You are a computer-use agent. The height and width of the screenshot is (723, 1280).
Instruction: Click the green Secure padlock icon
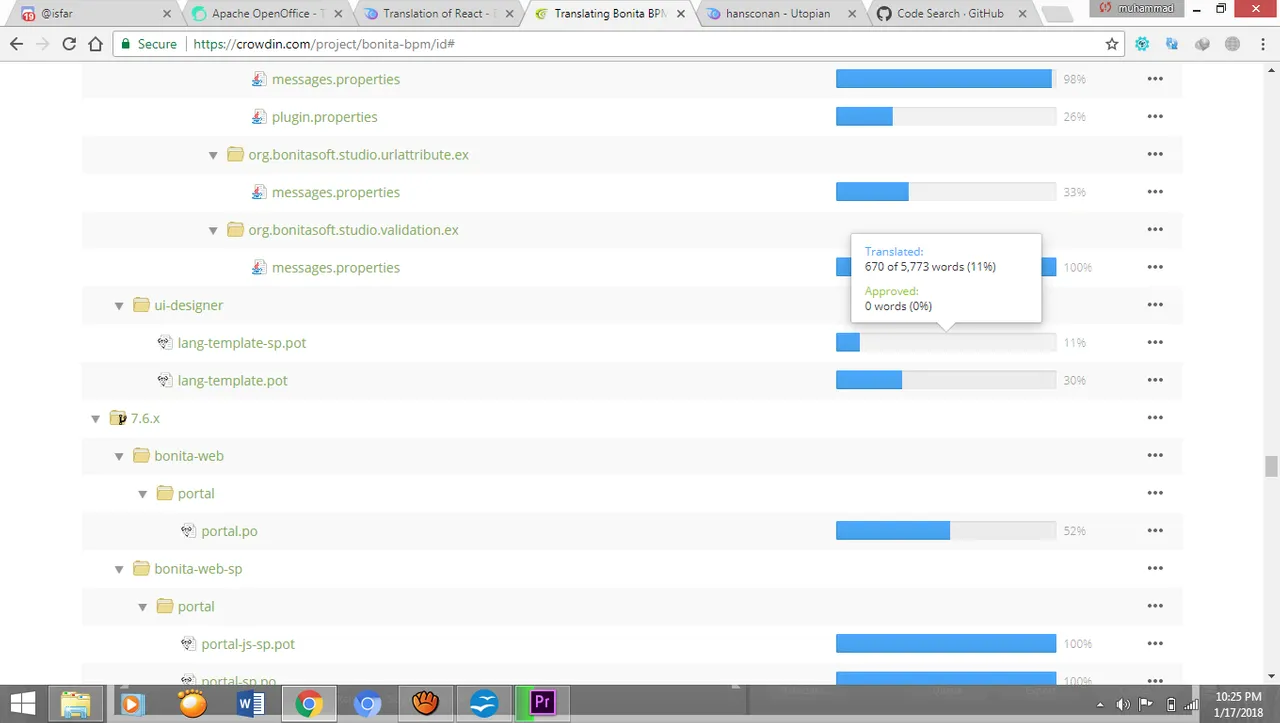(125, 44)
